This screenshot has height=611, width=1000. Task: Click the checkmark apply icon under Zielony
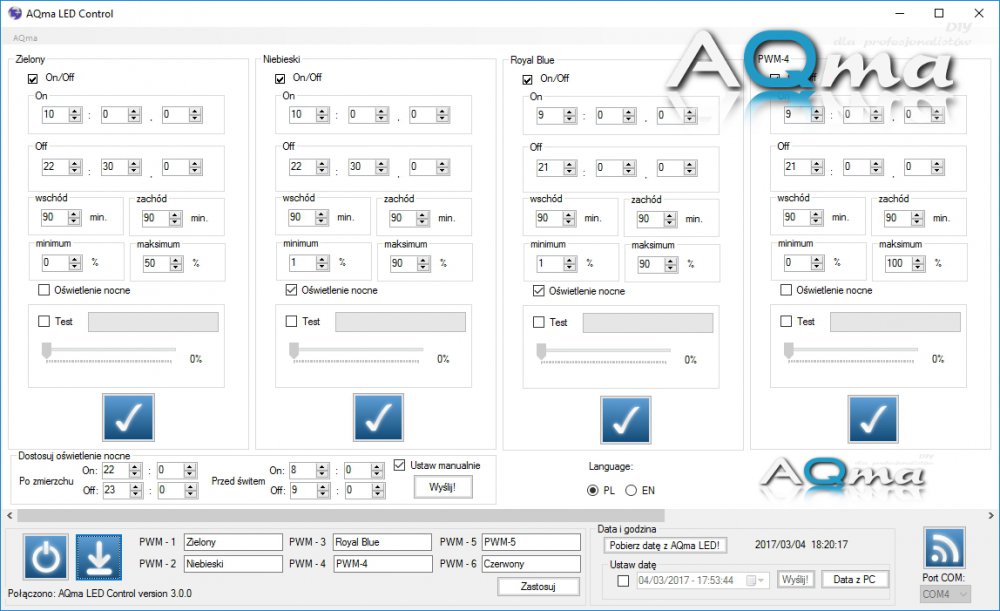pyautogui.click(x=129, y=417)
